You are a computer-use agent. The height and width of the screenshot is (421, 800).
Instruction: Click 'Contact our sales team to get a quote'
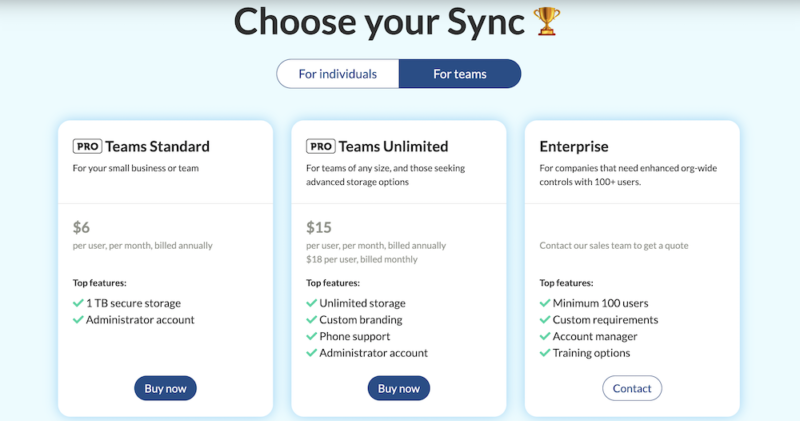(614, 245)
